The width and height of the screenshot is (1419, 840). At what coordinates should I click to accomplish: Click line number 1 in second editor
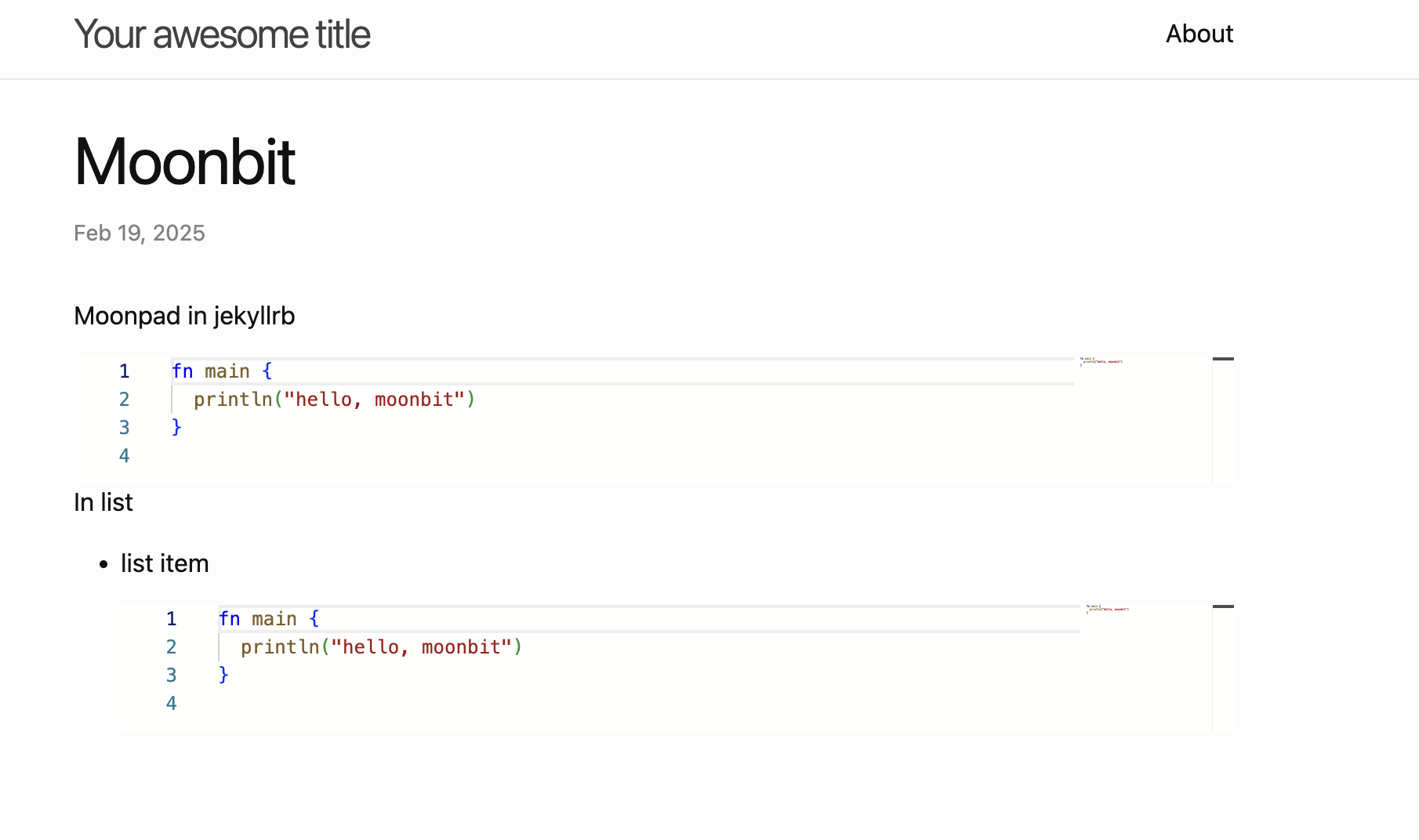tap(171, 619)
